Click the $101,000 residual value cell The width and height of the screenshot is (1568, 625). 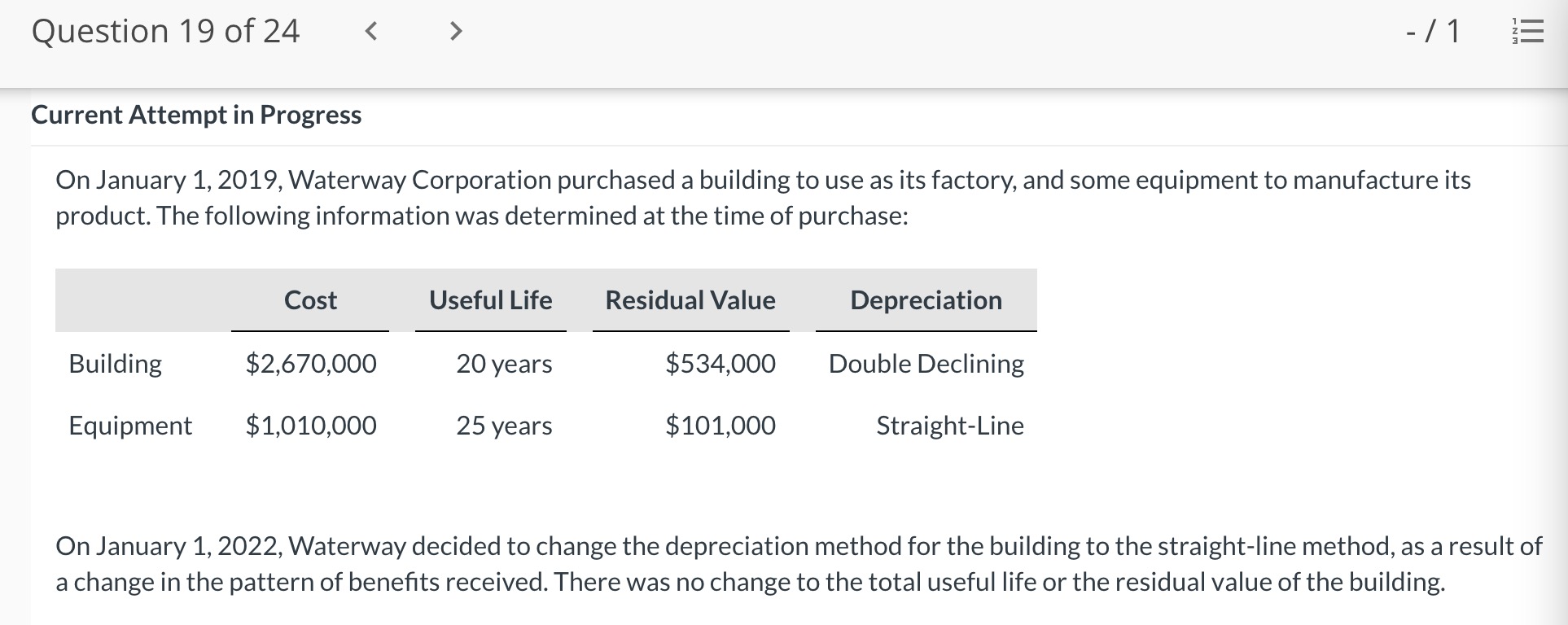(x=720, y=426)
